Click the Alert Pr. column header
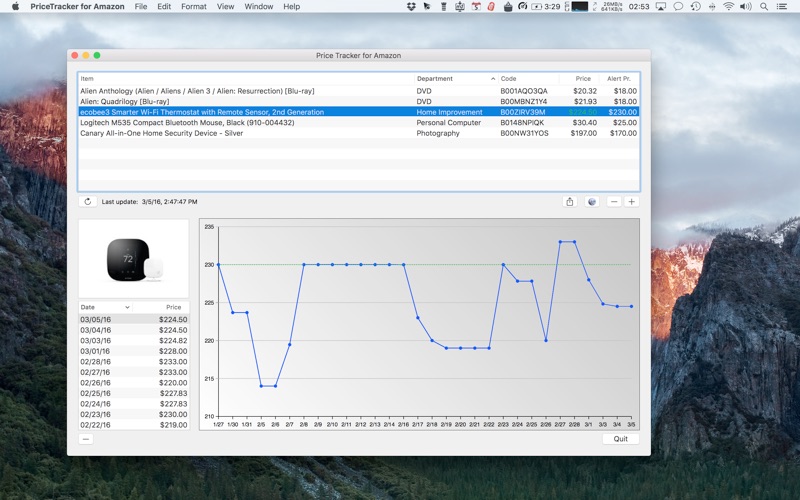This screenshot has height=500, width=800. tap(620, 78)
